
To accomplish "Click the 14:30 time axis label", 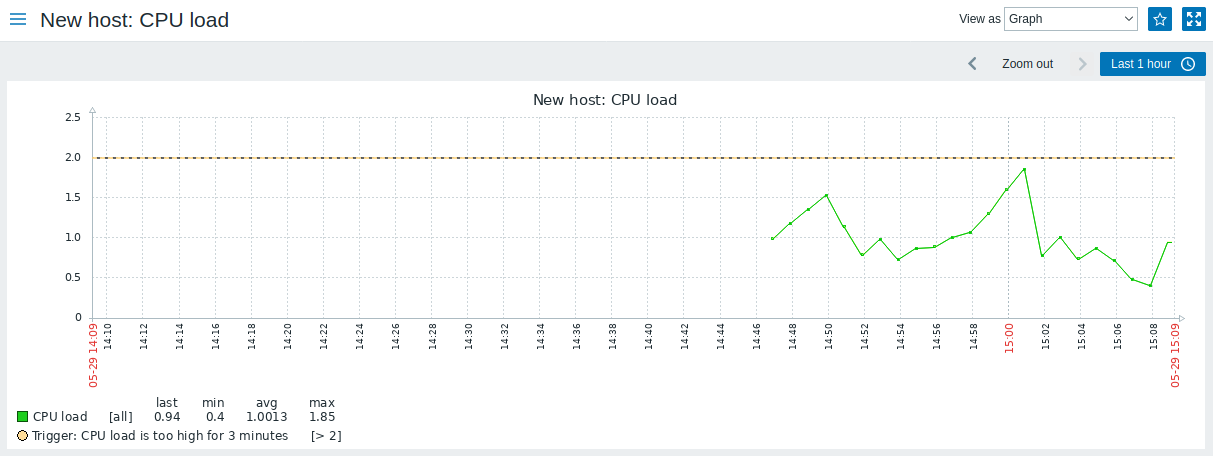I will (468, 335).
